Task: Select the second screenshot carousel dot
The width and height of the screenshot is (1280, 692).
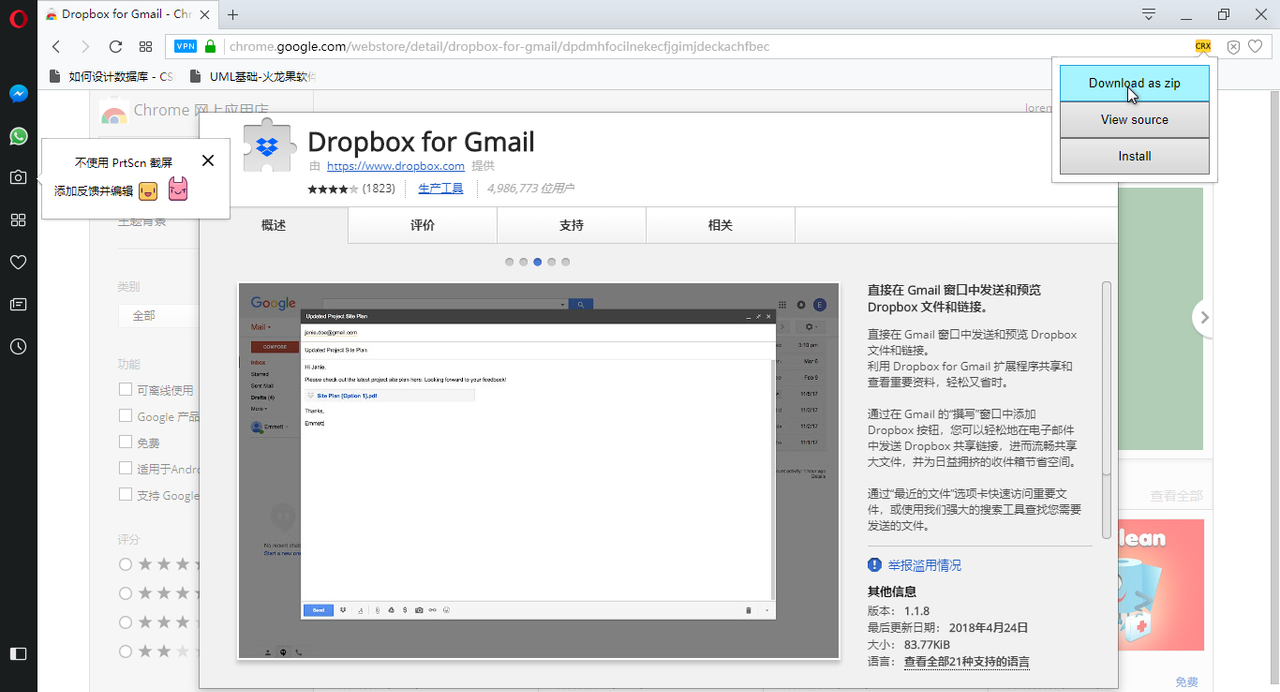Action: (524, 262)
